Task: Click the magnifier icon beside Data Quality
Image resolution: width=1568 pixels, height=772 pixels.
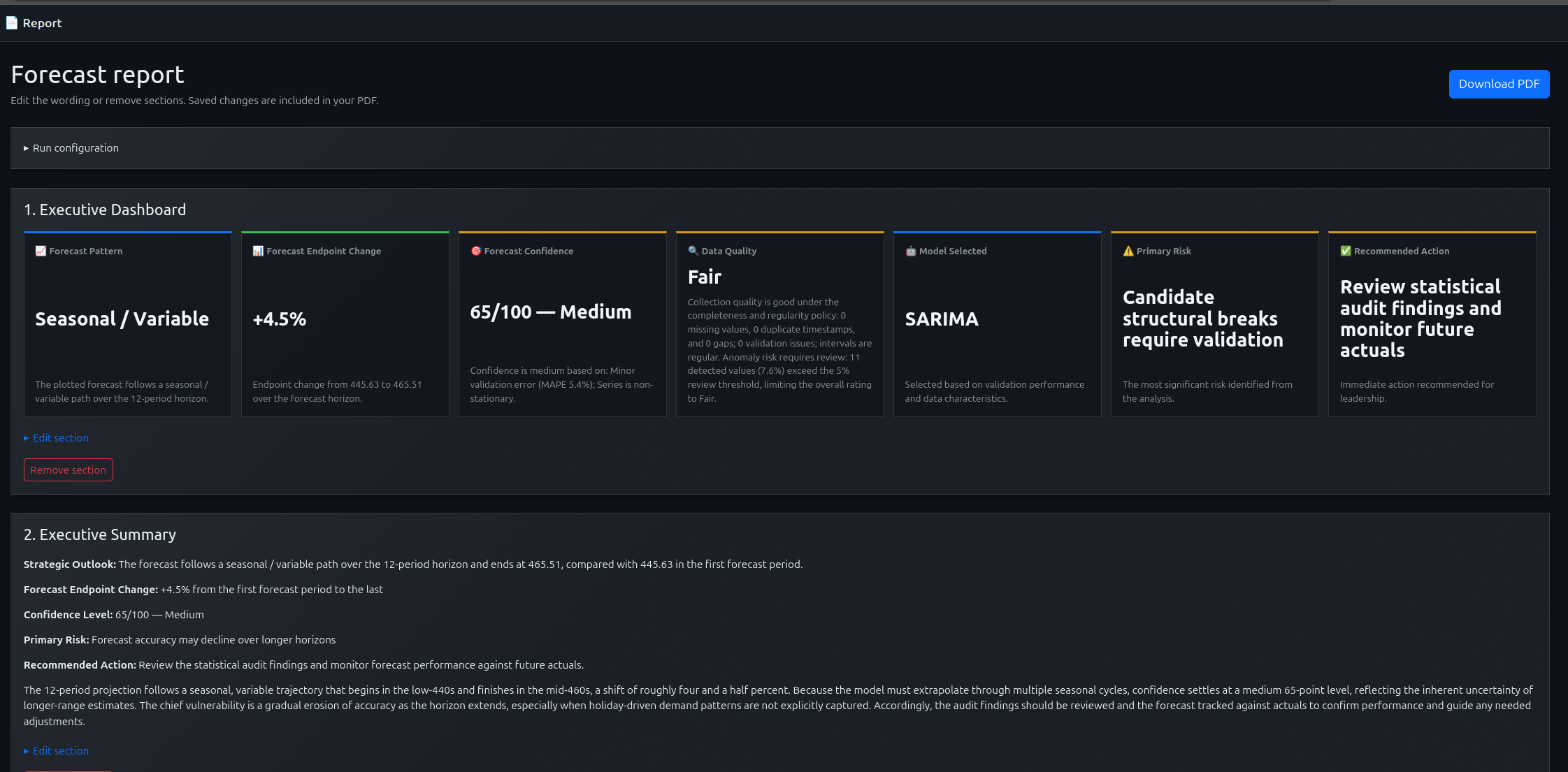Action: tap(693, 251)
